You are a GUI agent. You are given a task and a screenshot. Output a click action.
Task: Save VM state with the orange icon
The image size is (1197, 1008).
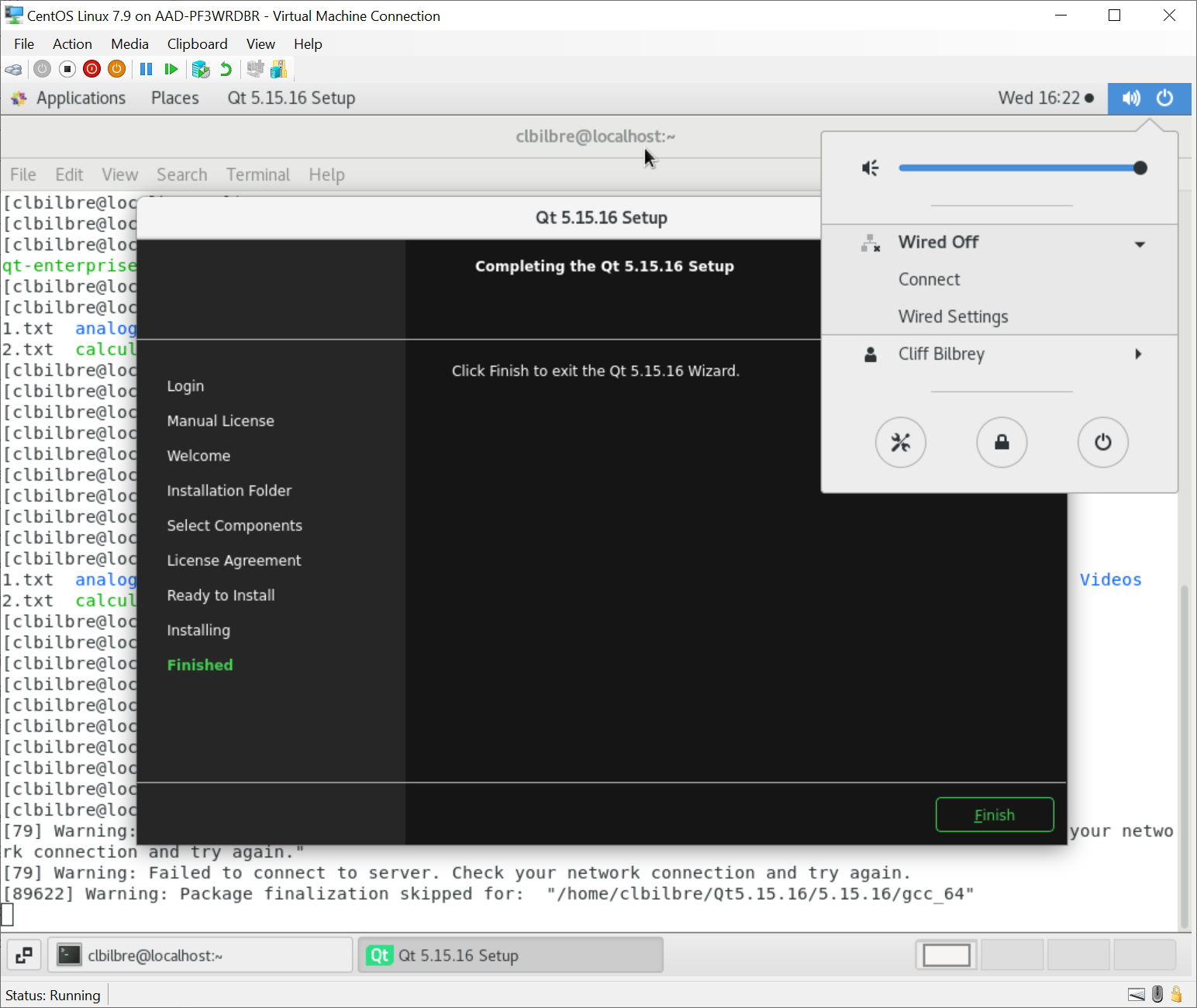(117, 70)
